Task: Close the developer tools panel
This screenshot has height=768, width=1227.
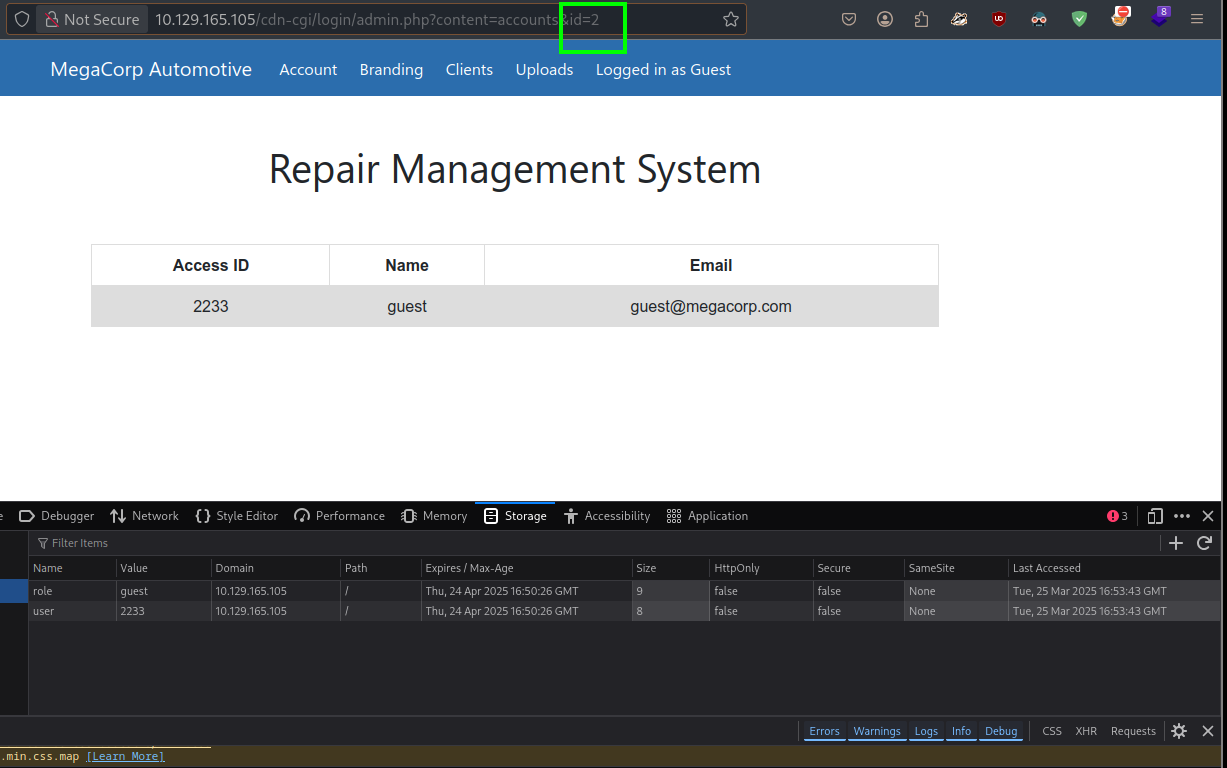Action: [x=1208, y=516]
